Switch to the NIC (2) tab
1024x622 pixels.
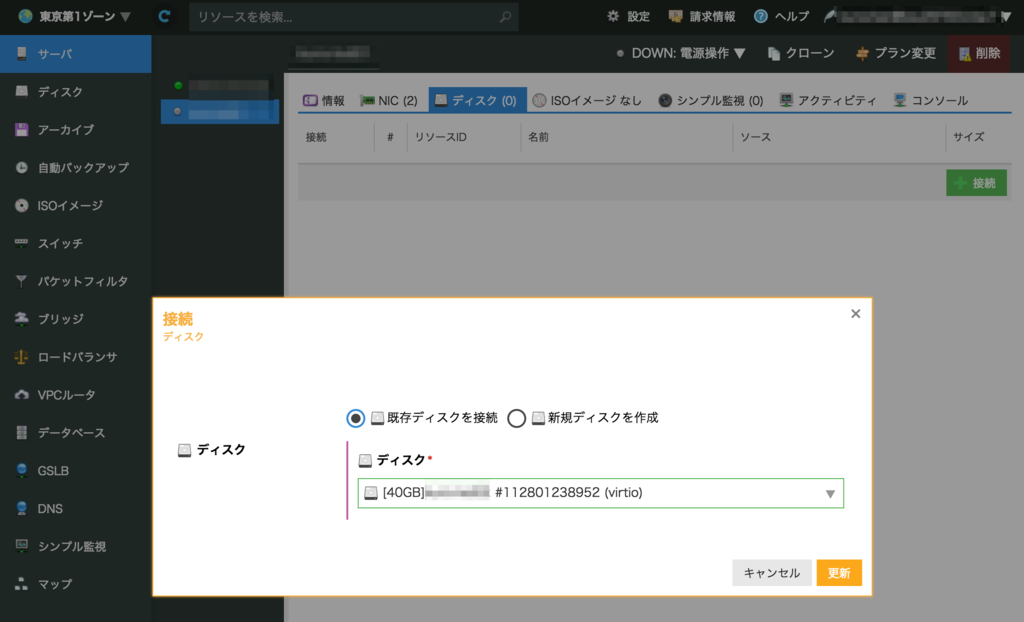389,101
